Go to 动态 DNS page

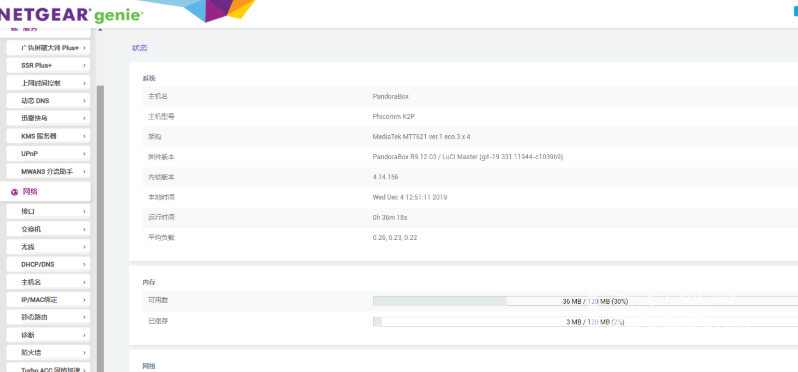point(48,101)
